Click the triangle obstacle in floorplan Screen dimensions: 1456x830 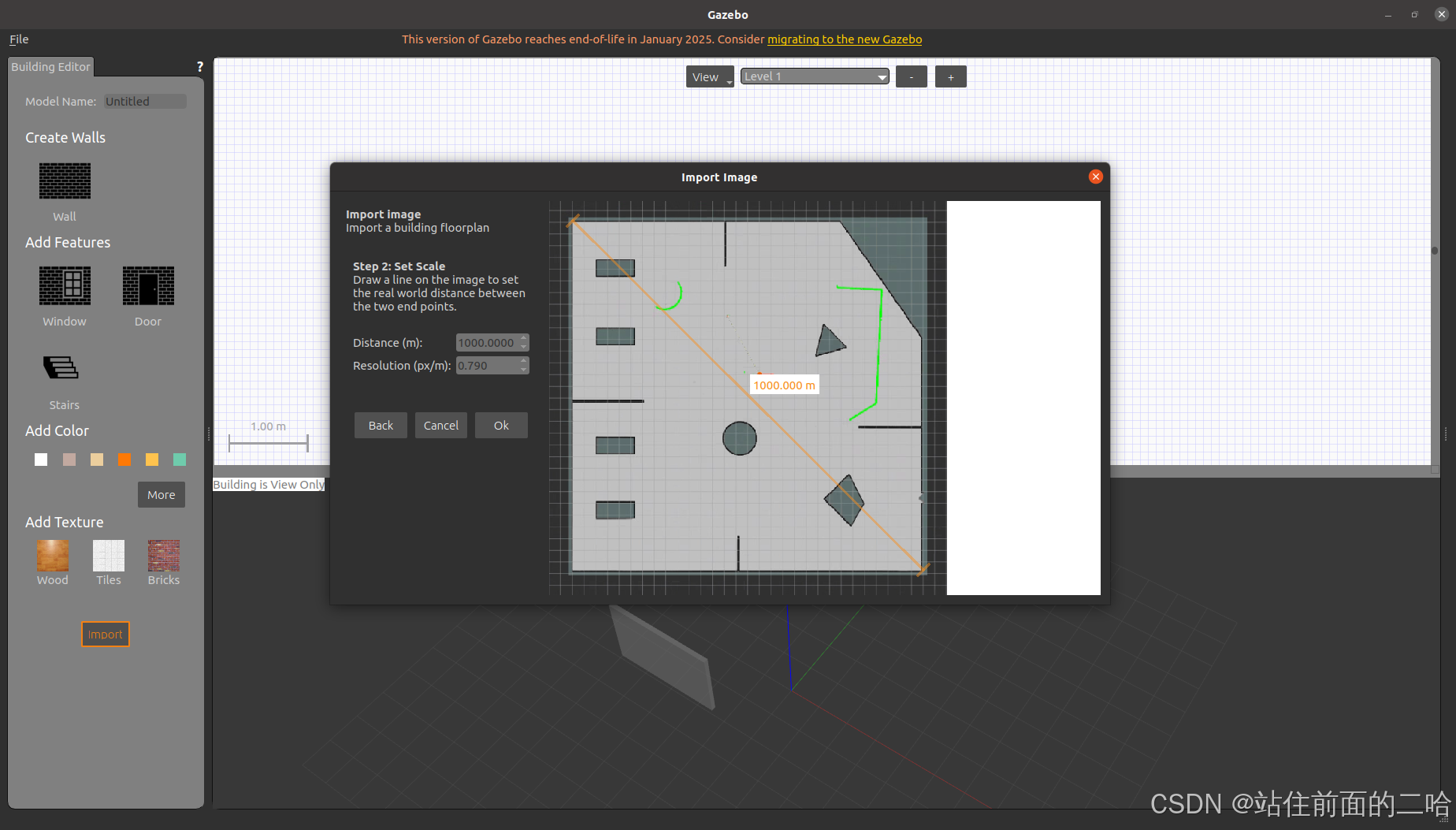point(829,341)
